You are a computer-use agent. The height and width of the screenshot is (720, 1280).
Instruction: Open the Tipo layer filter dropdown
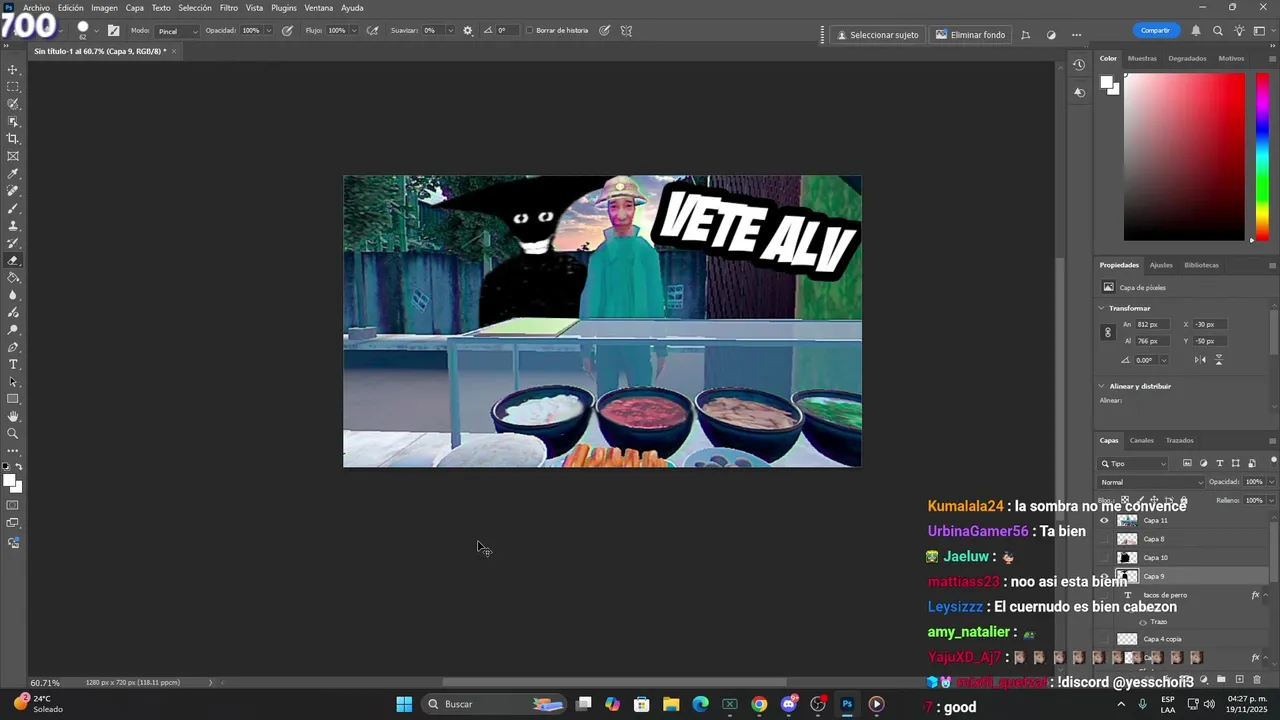click(x=1134, y=463)
